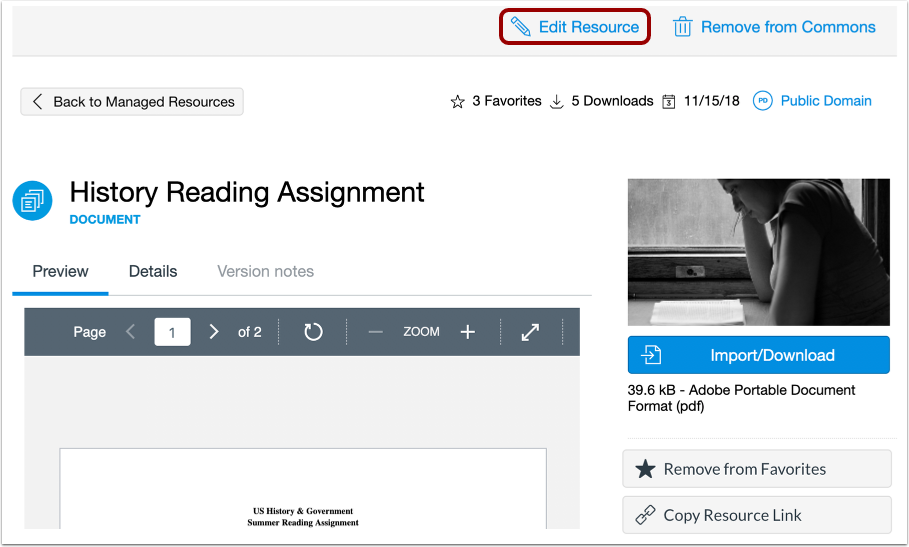Click the chain link icon in Copy Resource Link
909x547 pixels.
tap(645, 515)
